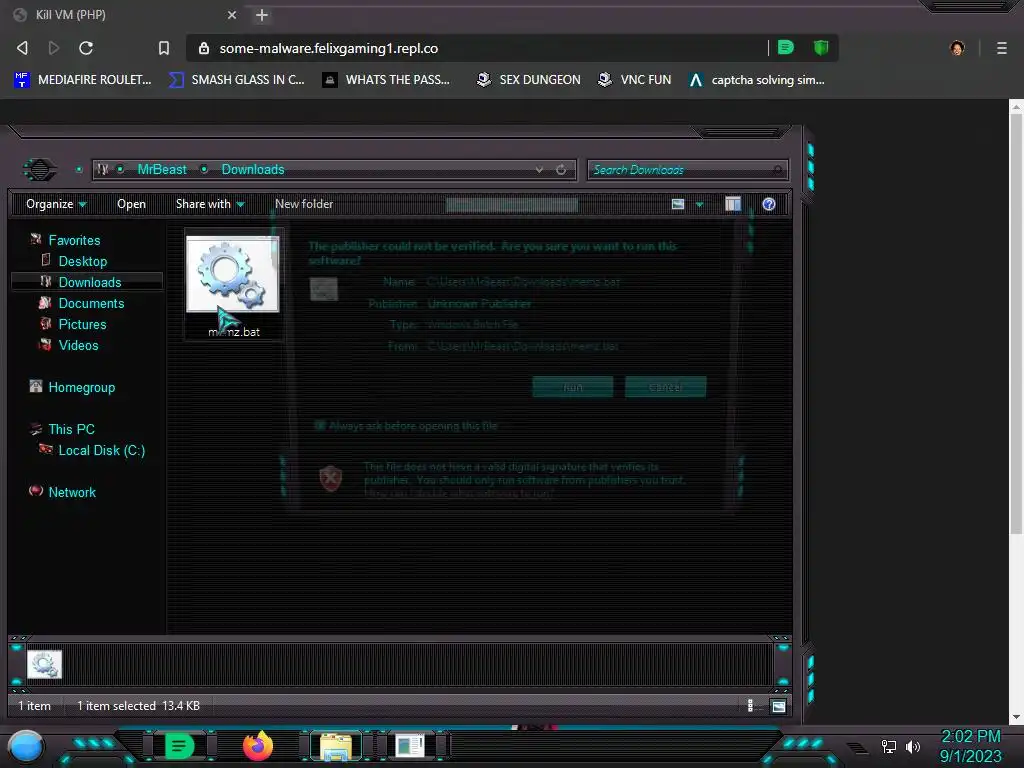Toggle the preview pane icon
1024x768 pixels.
click(x=733, y=204)
